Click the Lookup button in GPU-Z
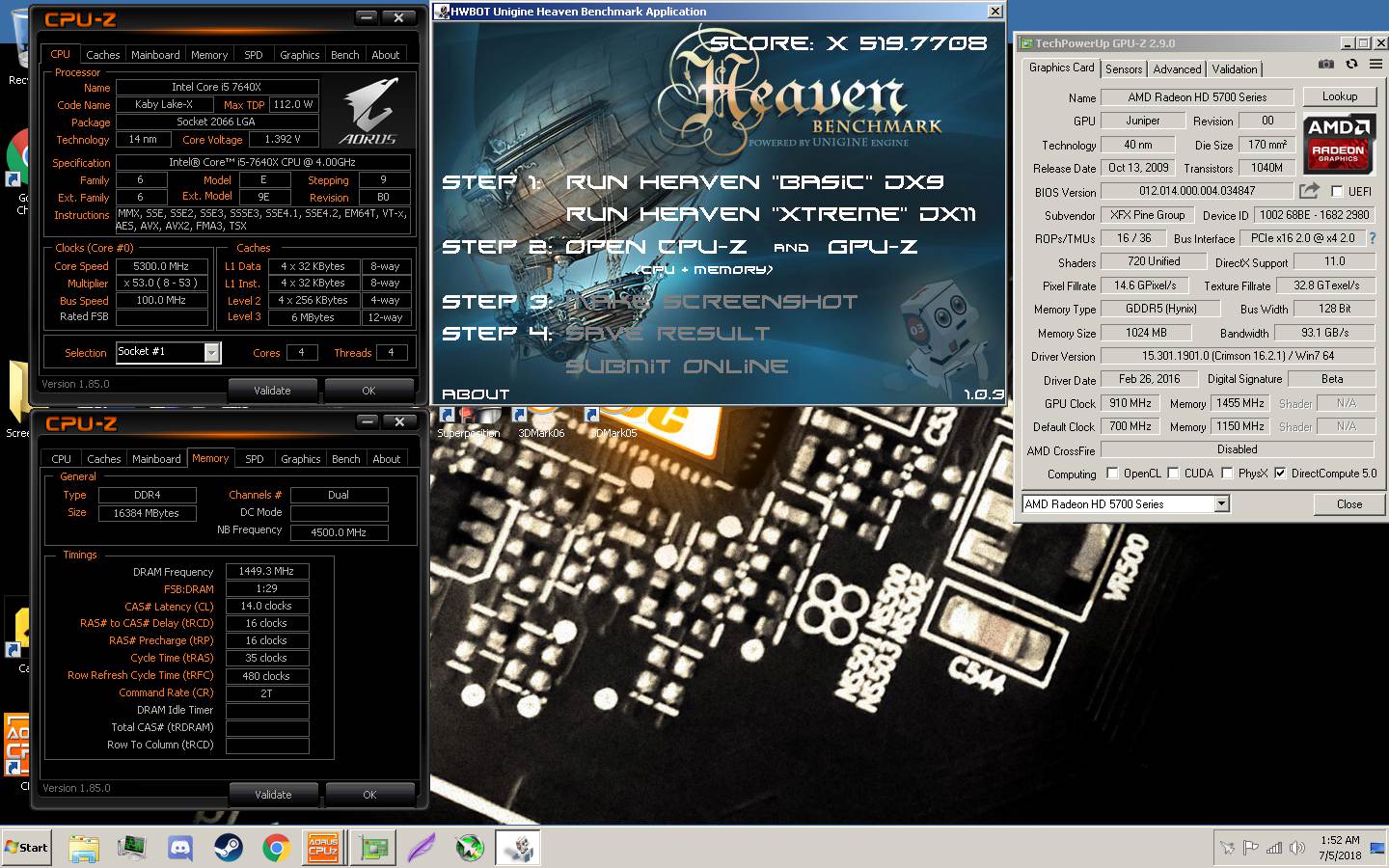The height and width of the screenshot is (868, 1389). coord(1340,96)
